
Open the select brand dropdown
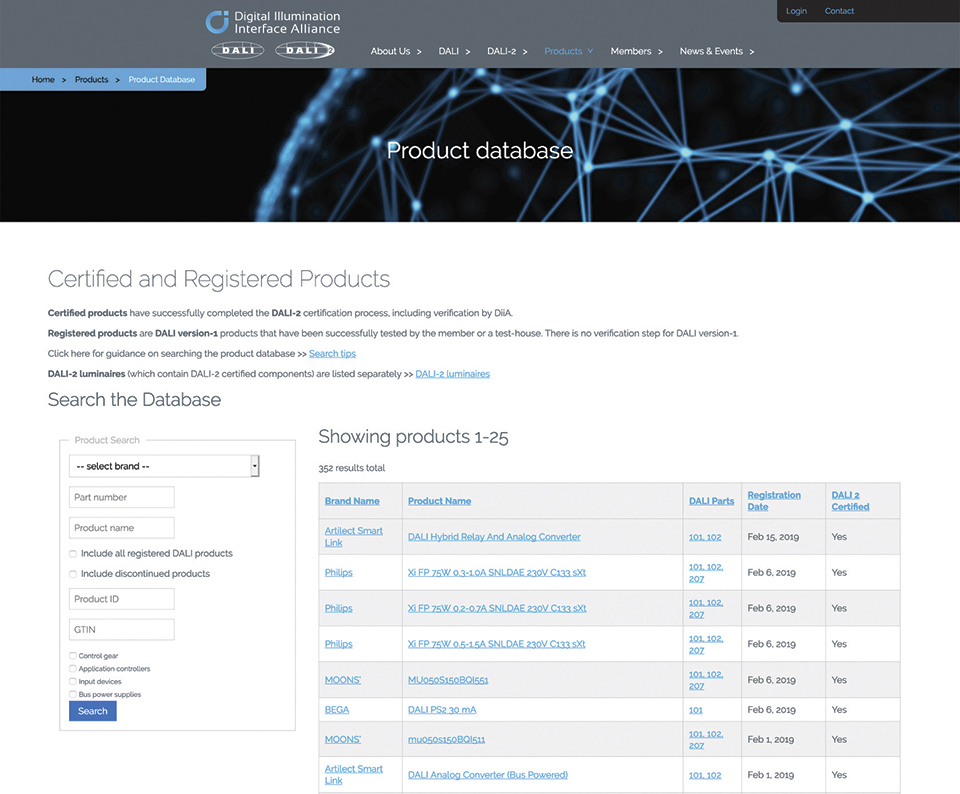[164, 466]
